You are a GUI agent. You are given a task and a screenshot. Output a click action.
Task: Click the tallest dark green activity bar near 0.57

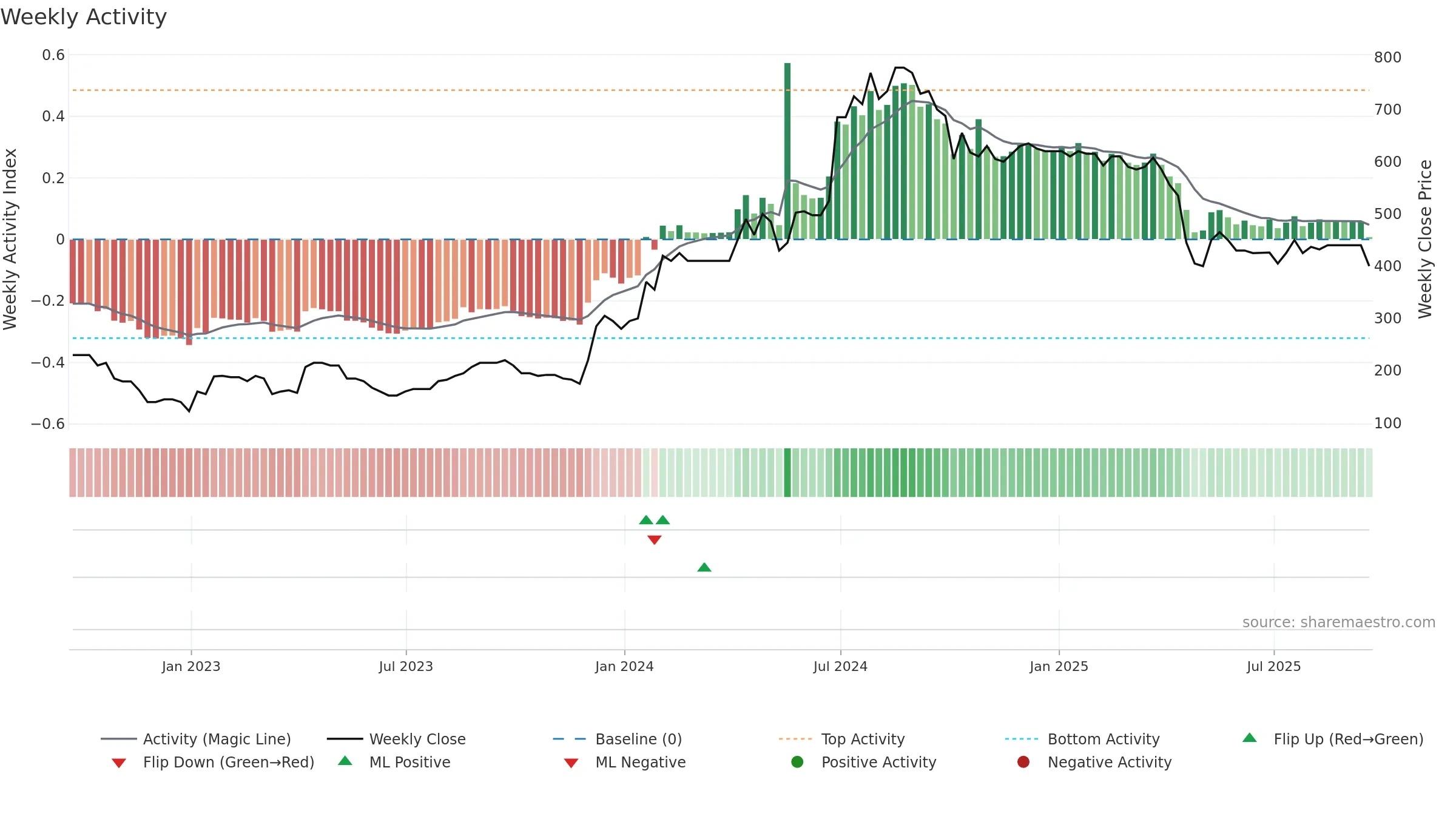787,150
